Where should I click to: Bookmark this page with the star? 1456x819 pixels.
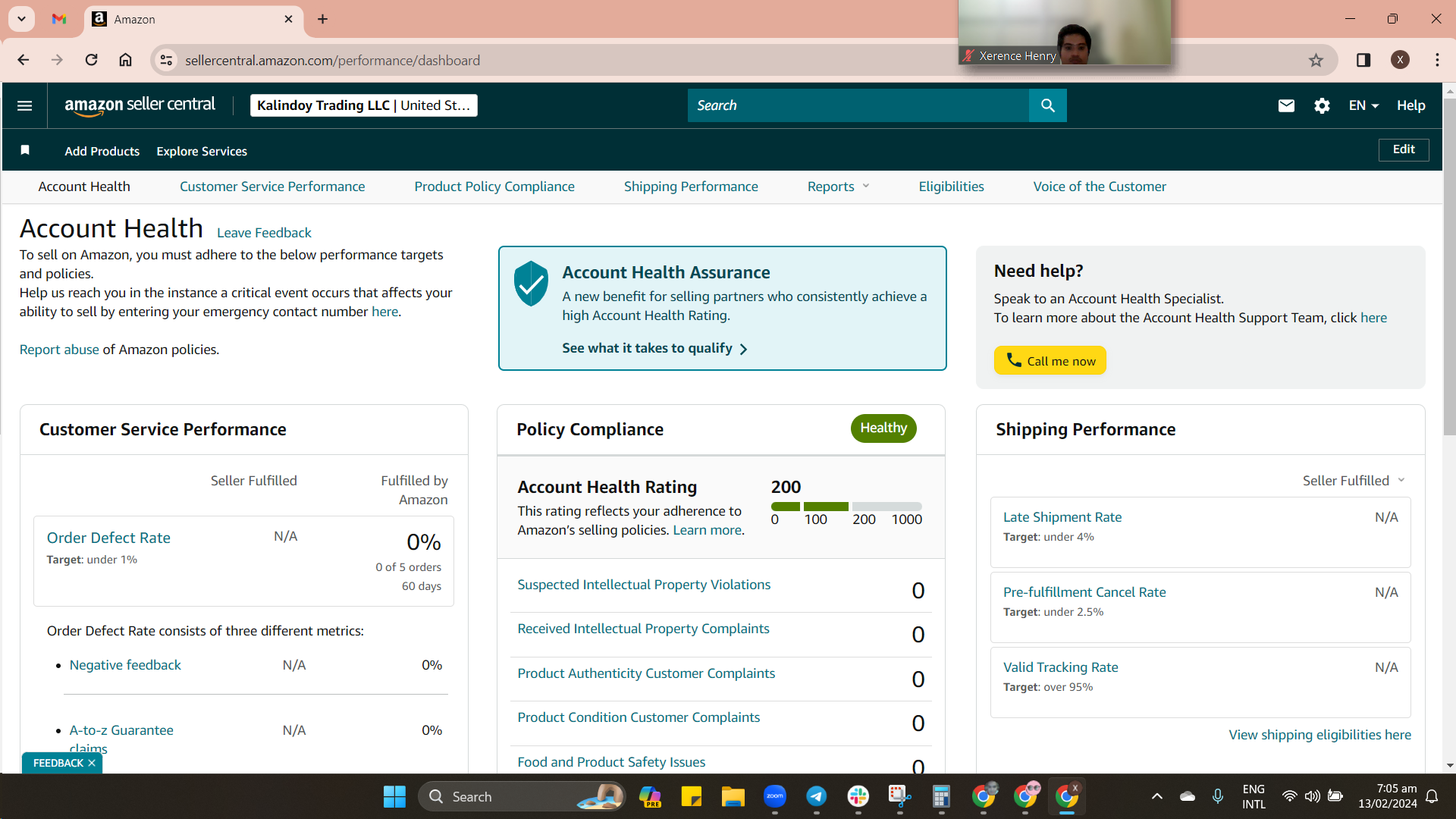[1316, 60]
